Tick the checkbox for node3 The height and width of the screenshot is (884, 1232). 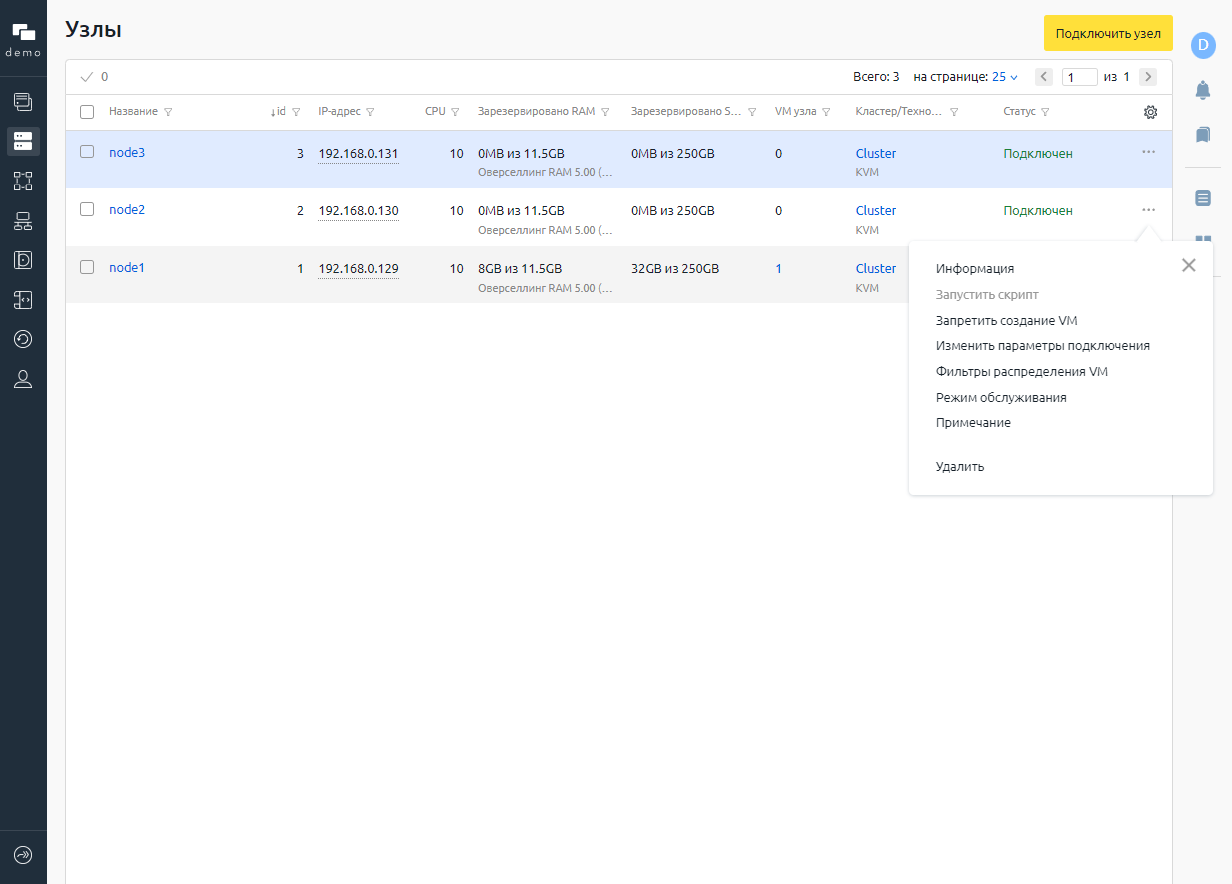click(87, 152)
